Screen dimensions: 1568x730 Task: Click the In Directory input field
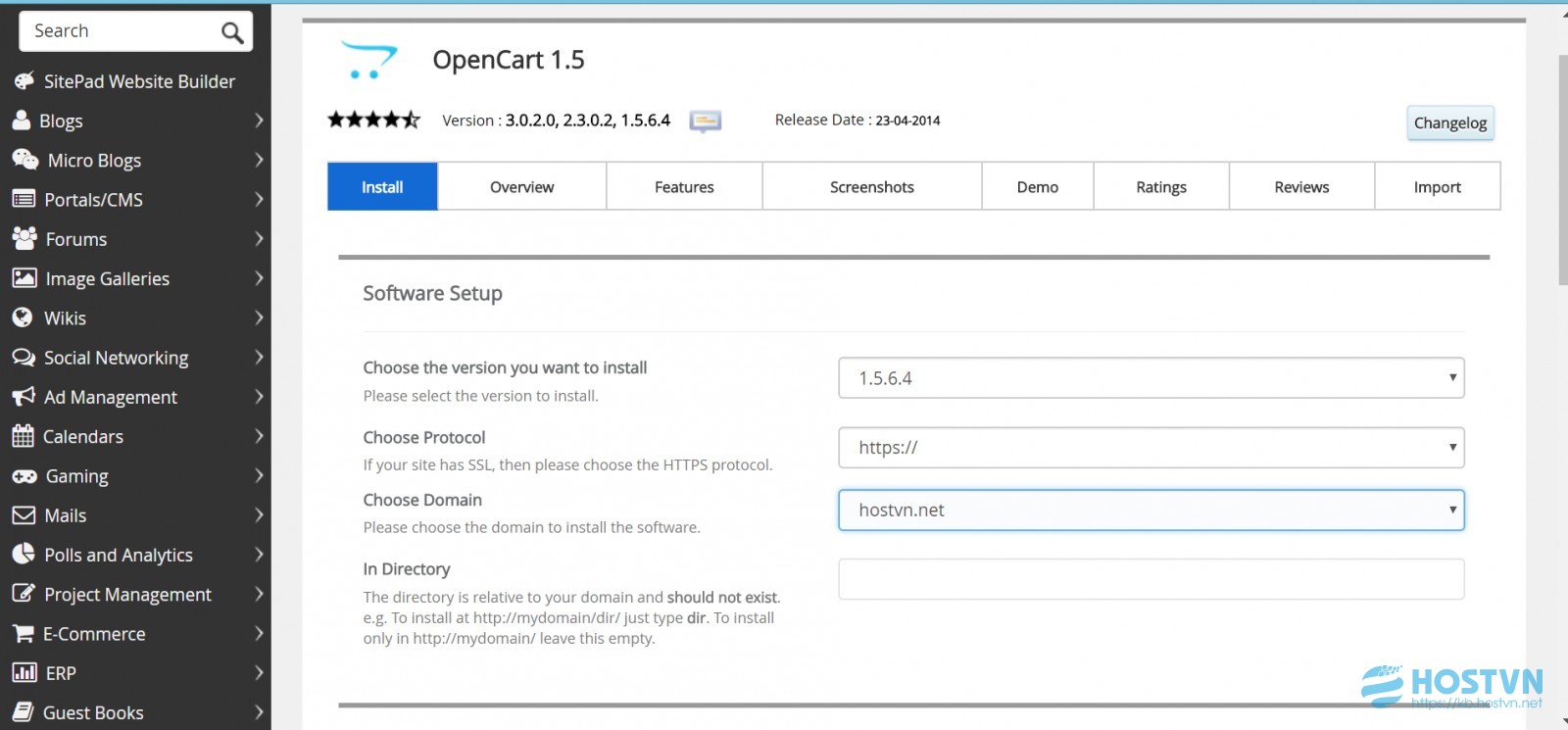[x=1151, y=579]
